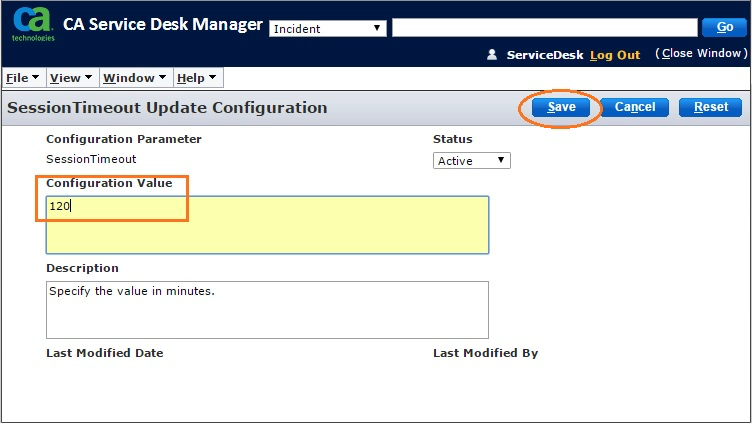Click inside the Description text area
The width and height of the screenshot is (752, 423).
pyautogui.click(x=267, y=310)
